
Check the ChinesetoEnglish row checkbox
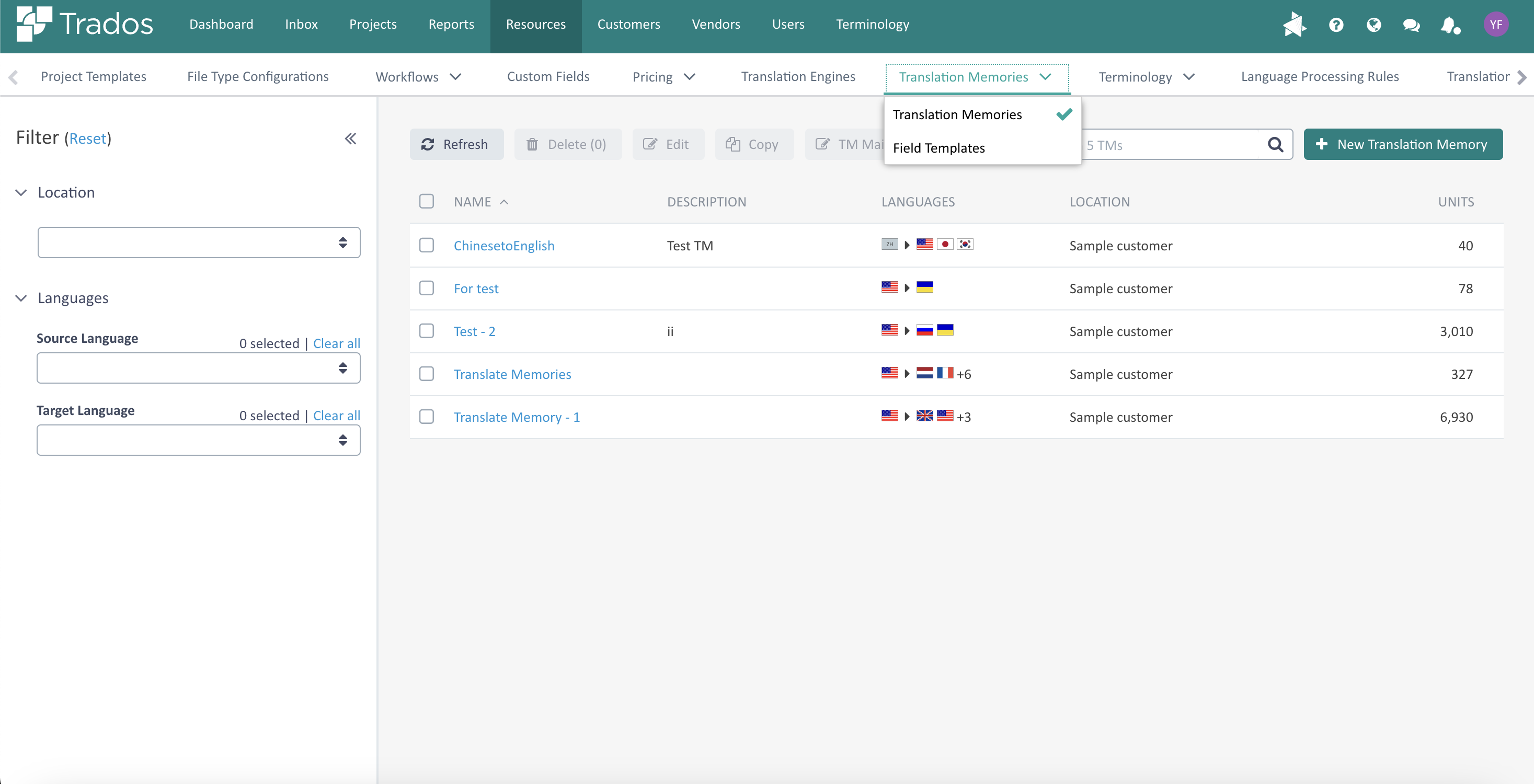427,245
